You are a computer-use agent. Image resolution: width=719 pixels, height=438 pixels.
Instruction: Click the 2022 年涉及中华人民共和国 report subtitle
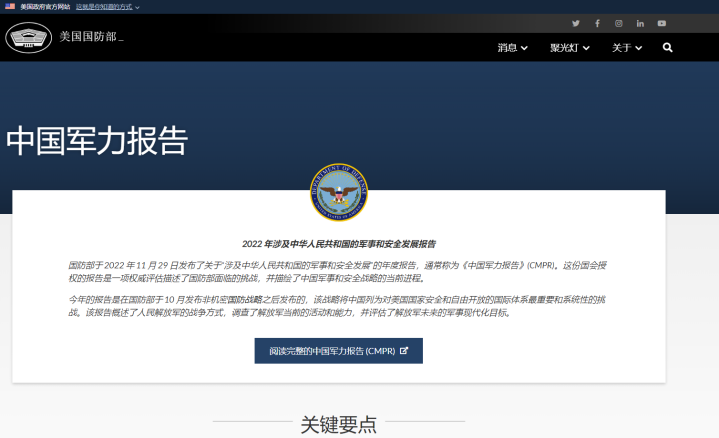click(339, 244)
